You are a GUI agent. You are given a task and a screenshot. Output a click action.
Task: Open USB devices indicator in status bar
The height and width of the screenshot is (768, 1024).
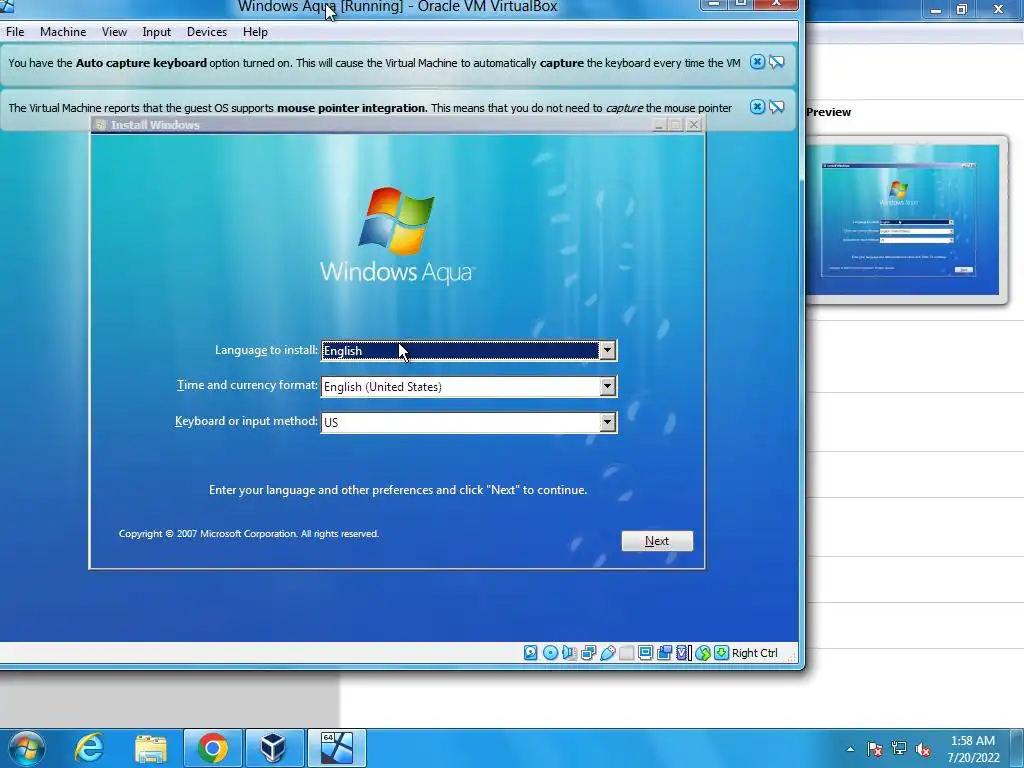coord(607,652)
